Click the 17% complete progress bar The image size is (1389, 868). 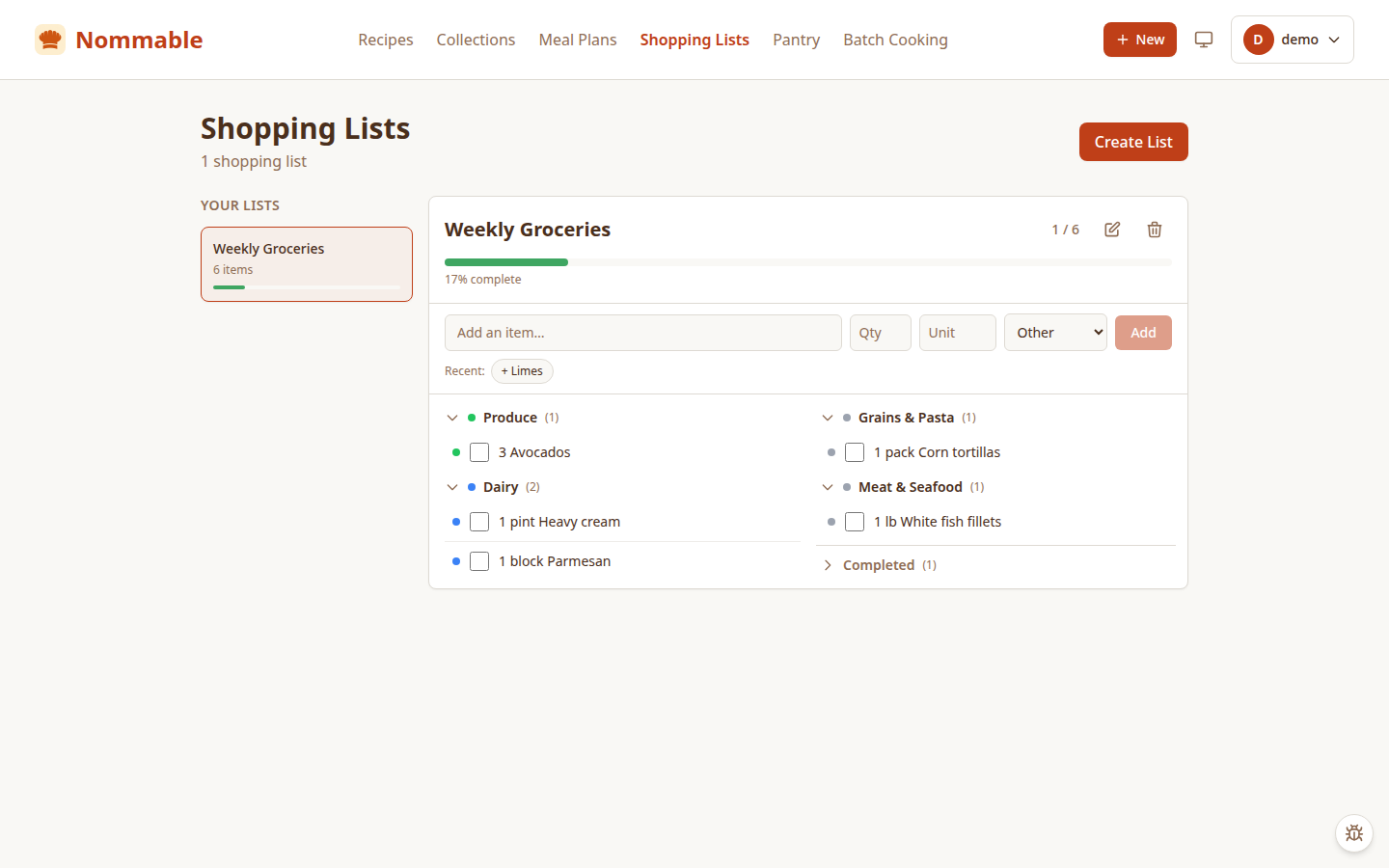[x=808, y=262]
